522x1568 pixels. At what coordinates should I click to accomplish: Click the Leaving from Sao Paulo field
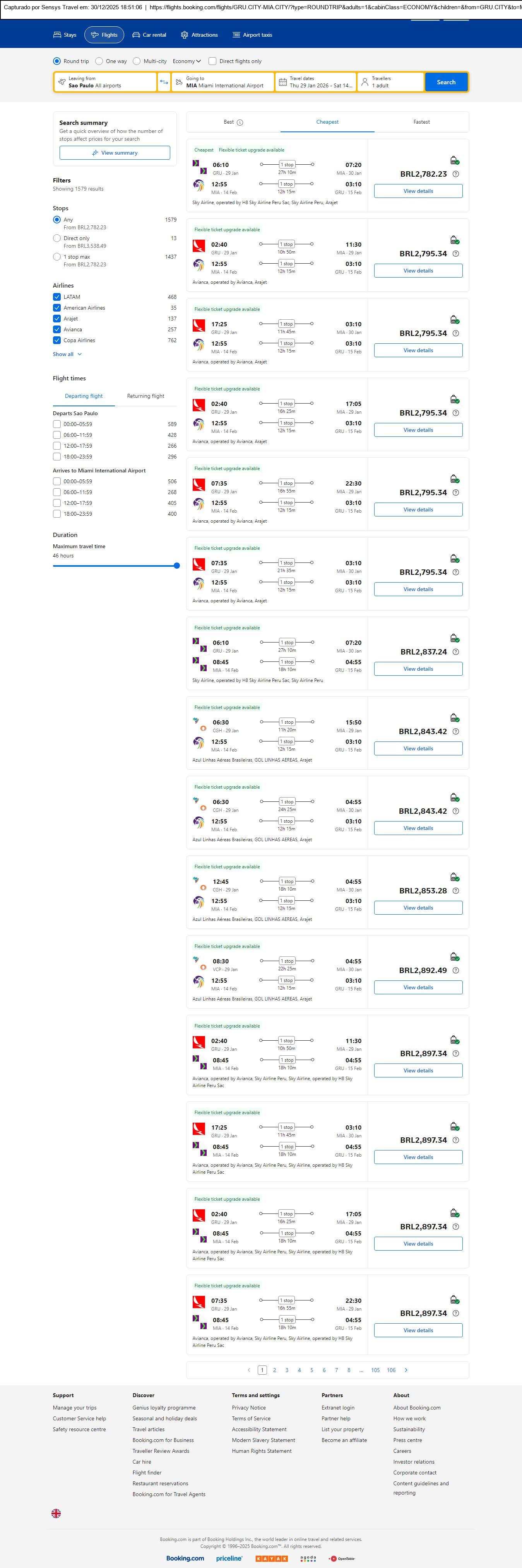(105, 82)
